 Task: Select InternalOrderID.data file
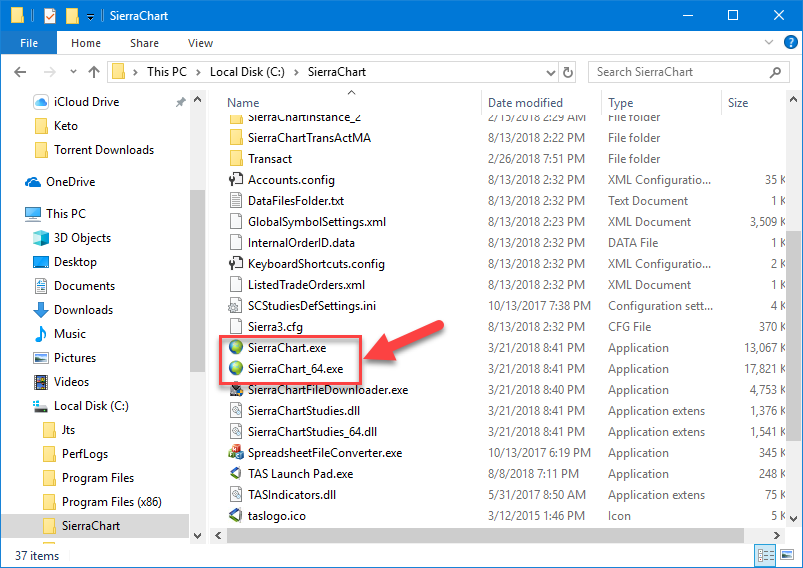[x=301, y=243]
